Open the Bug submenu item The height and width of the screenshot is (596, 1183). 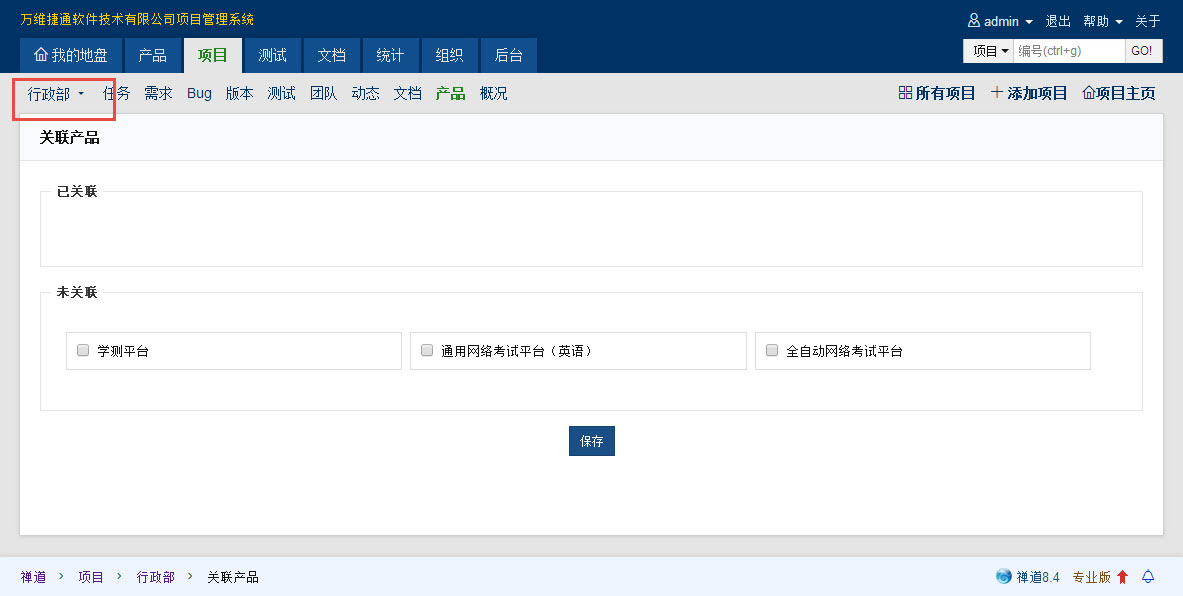(199, 93)
